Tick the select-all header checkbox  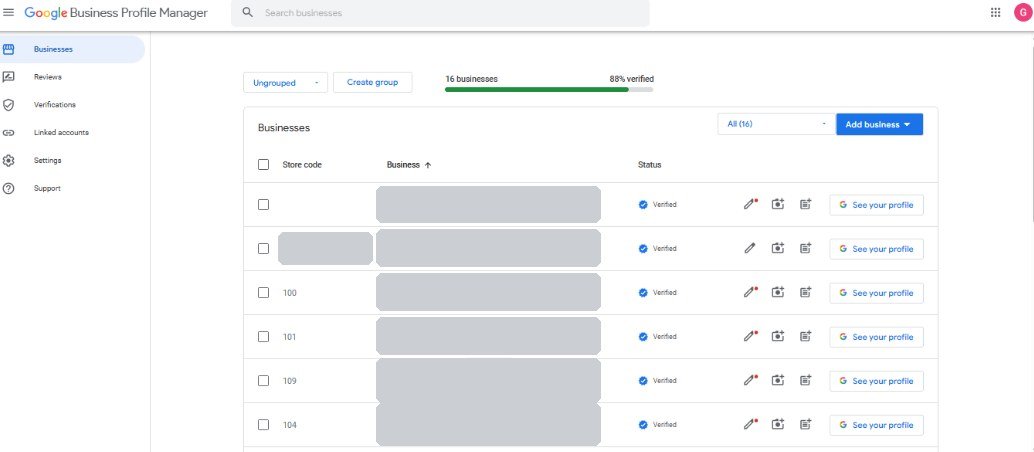[263, 165]
